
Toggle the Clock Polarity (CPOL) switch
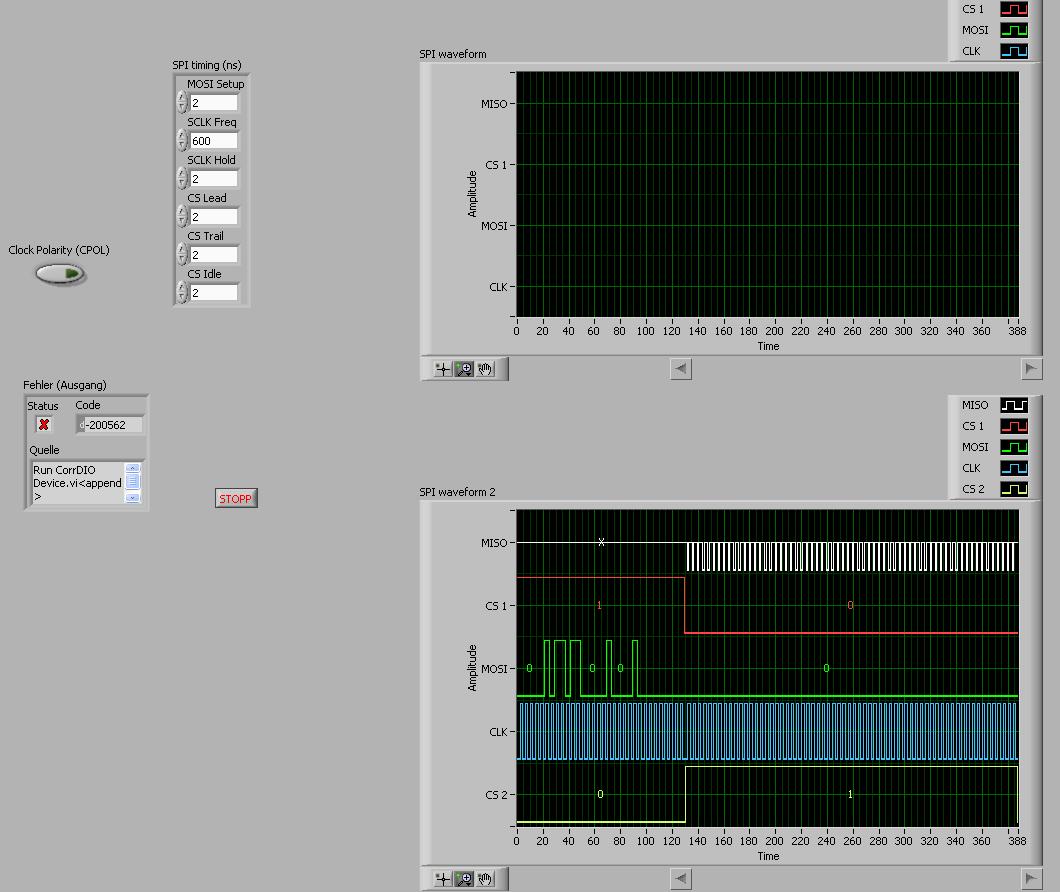point(60,274)
